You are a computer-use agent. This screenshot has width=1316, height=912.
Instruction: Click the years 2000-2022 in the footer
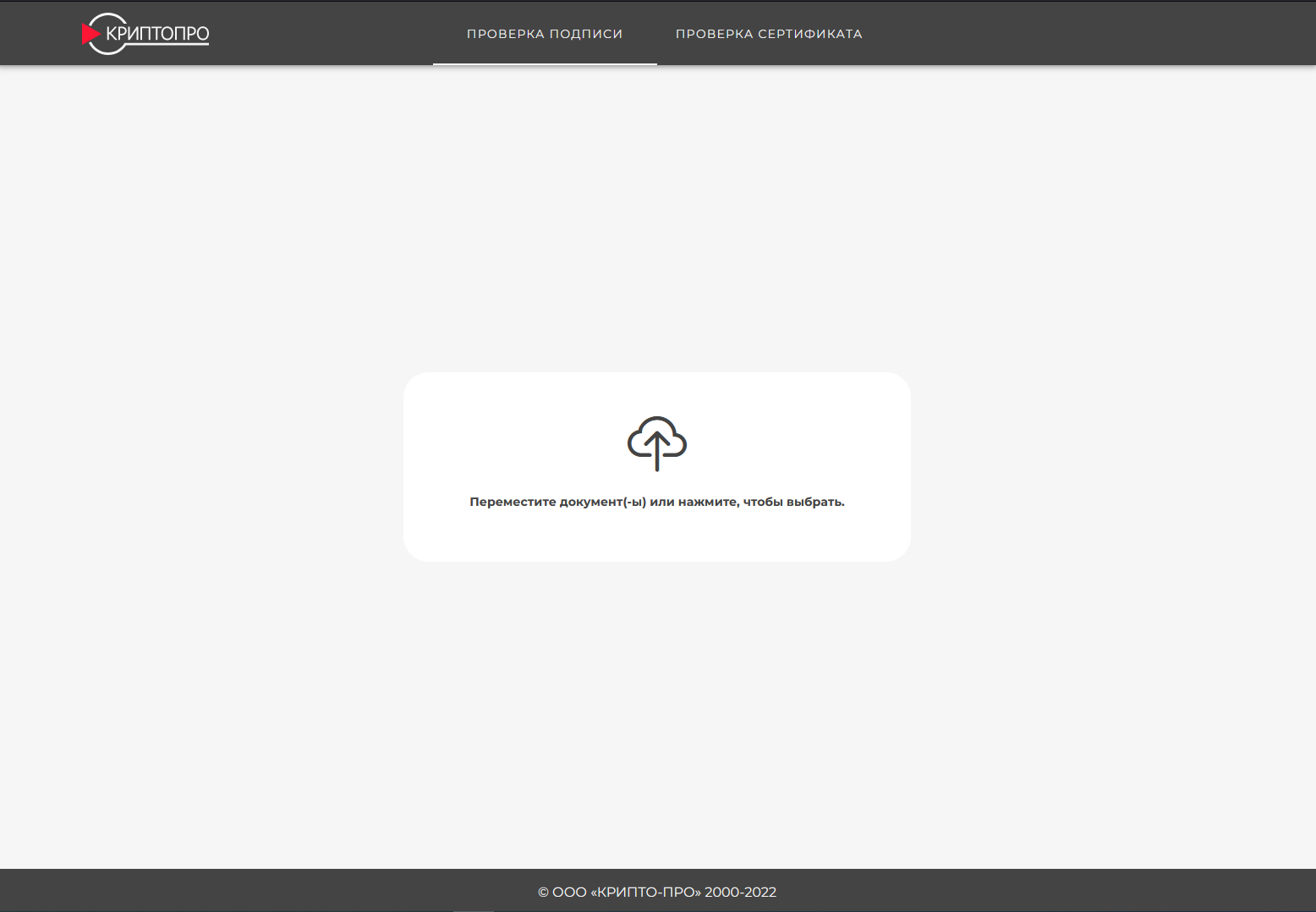pyautogui.click(x=741, y=892)
